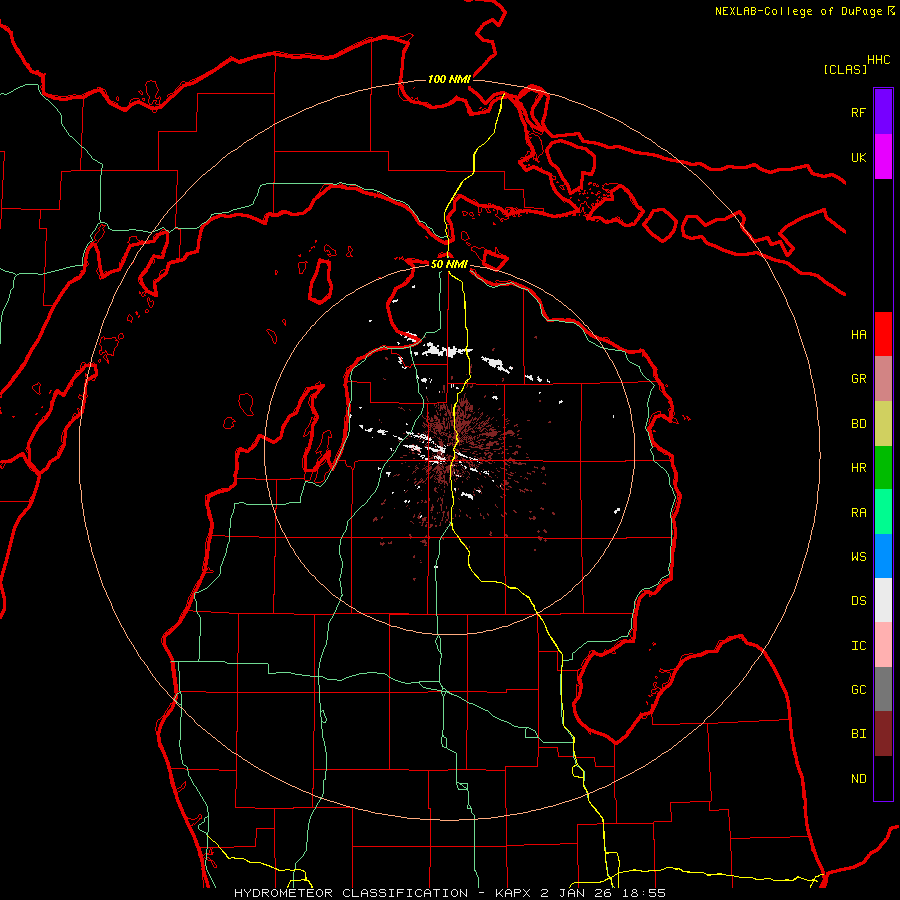
Task: Click the blue WS legend color swatch
Action: (883, 556)
